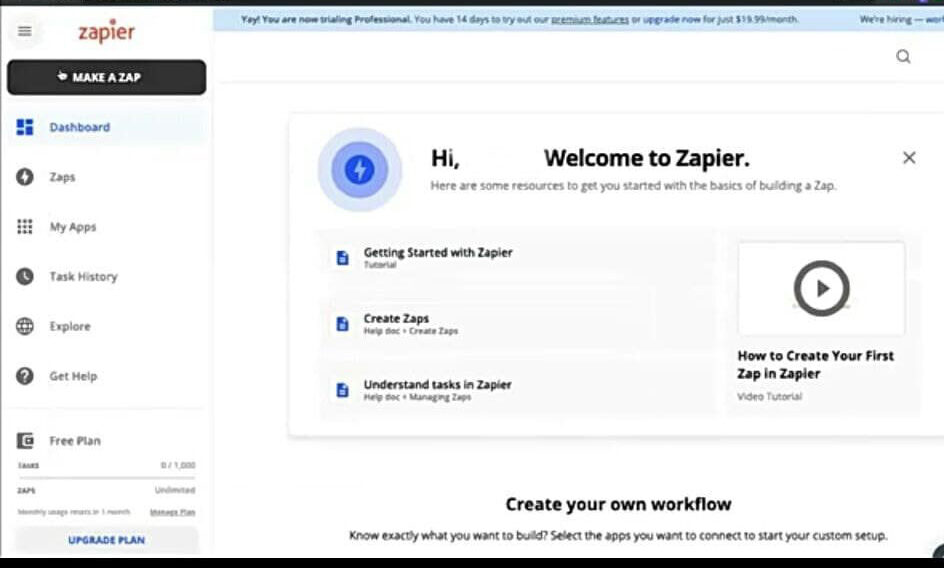Click the Task History clock icon
Image resolution: width=944 pixels, height=568 pixels.
point(25,276)
